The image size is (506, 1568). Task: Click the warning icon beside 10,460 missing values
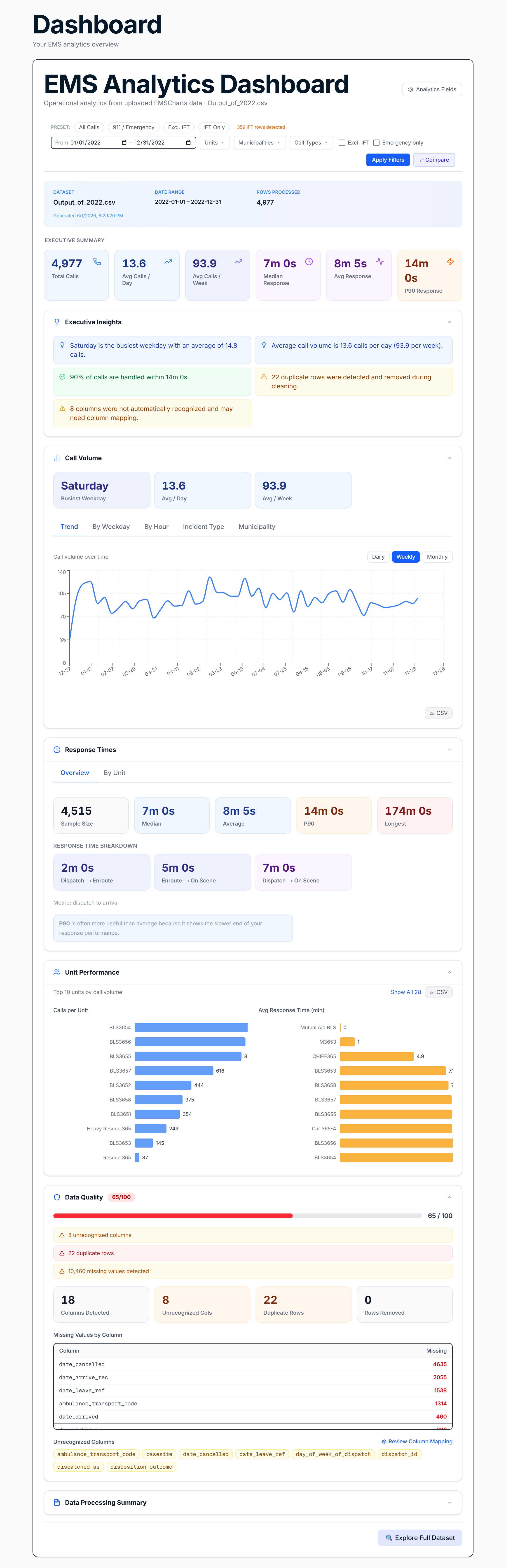[62, 1272]
